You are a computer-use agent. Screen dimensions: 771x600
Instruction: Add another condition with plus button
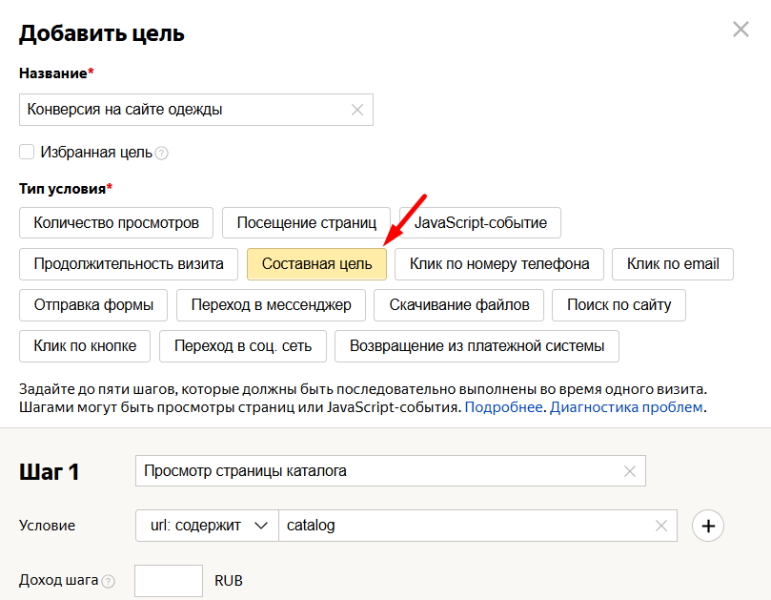click(x=708, y=526)
